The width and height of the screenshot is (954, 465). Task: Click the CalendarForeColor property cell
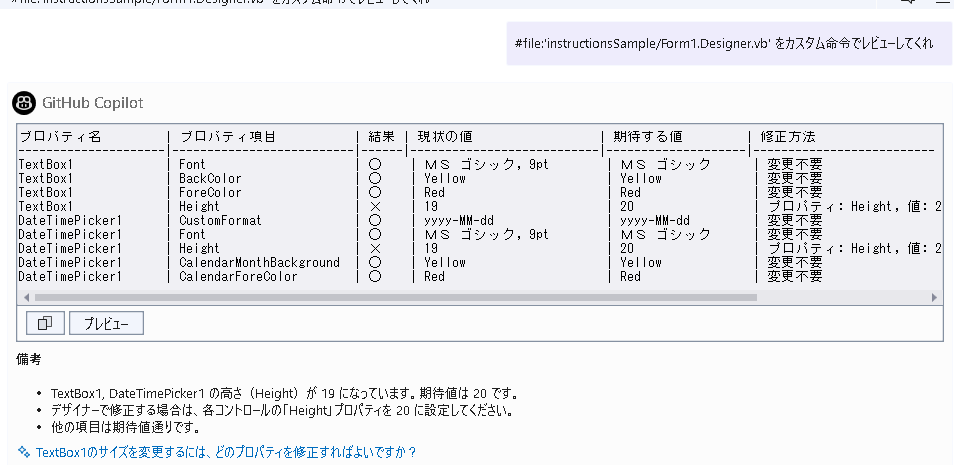click(238, 276)
